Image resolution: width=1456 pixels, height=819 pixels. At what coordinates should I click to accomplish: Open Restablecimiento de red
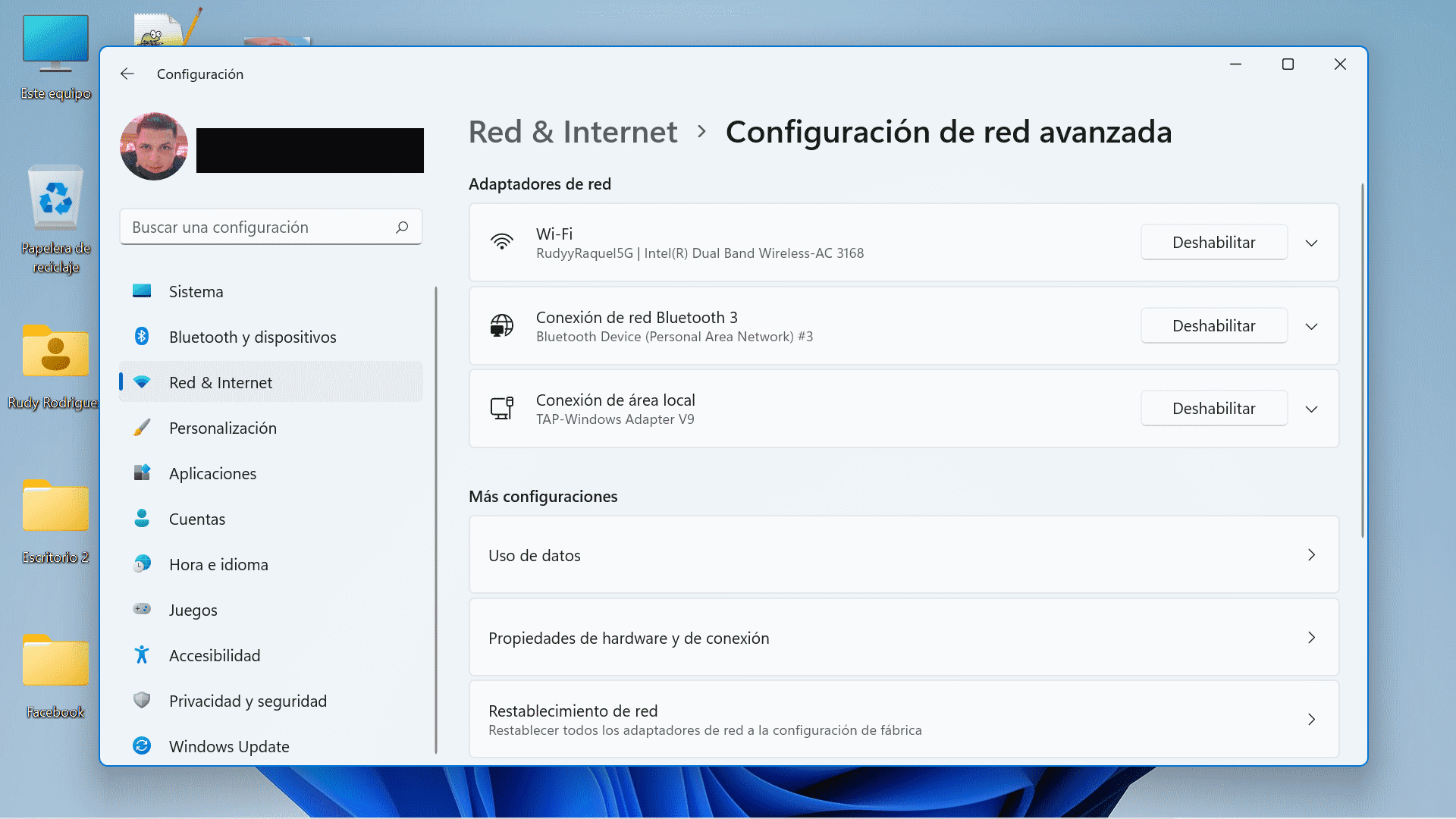pyautogui.click(x=904, y=720)
